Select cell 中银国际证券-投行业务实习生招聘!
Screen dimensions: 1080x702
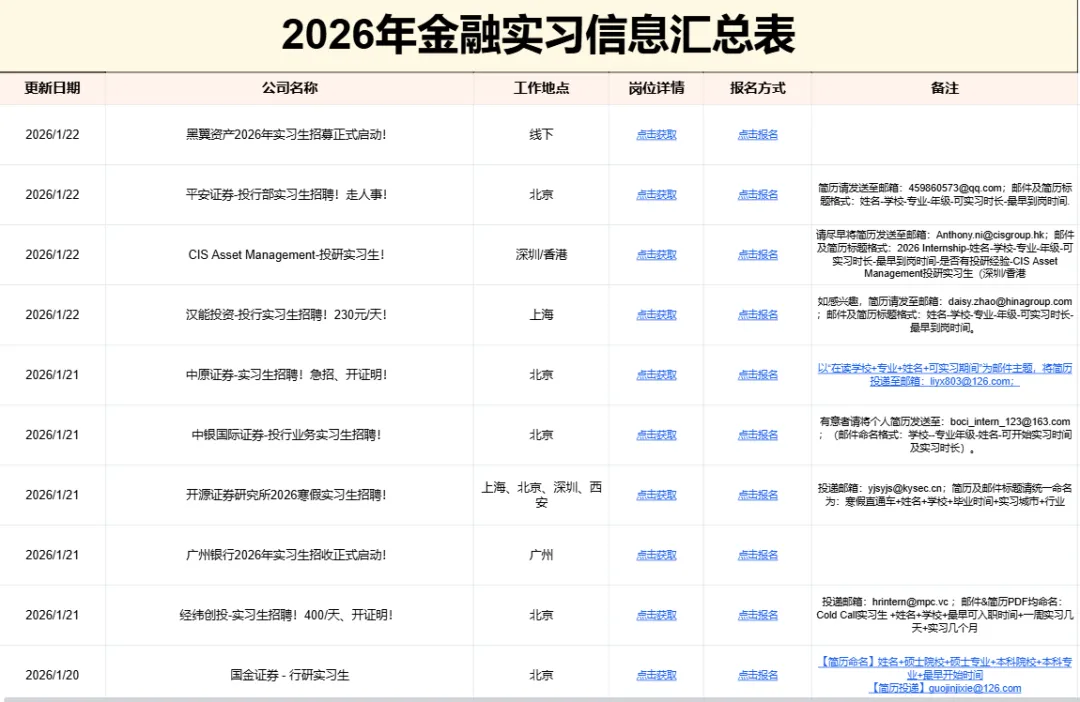click(x=289, y=435)
